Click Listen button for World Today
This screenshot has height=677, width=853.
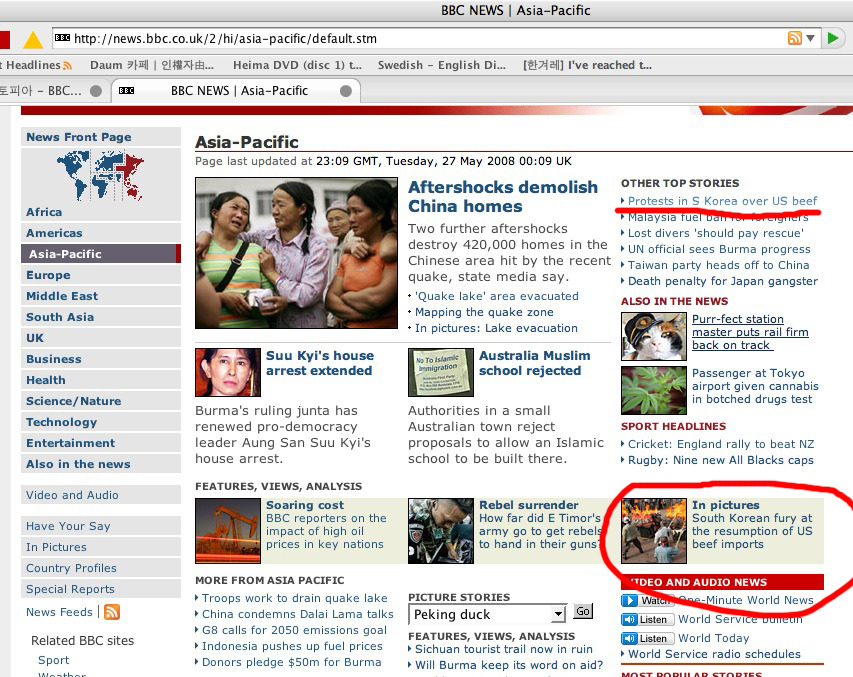(647, 638)
